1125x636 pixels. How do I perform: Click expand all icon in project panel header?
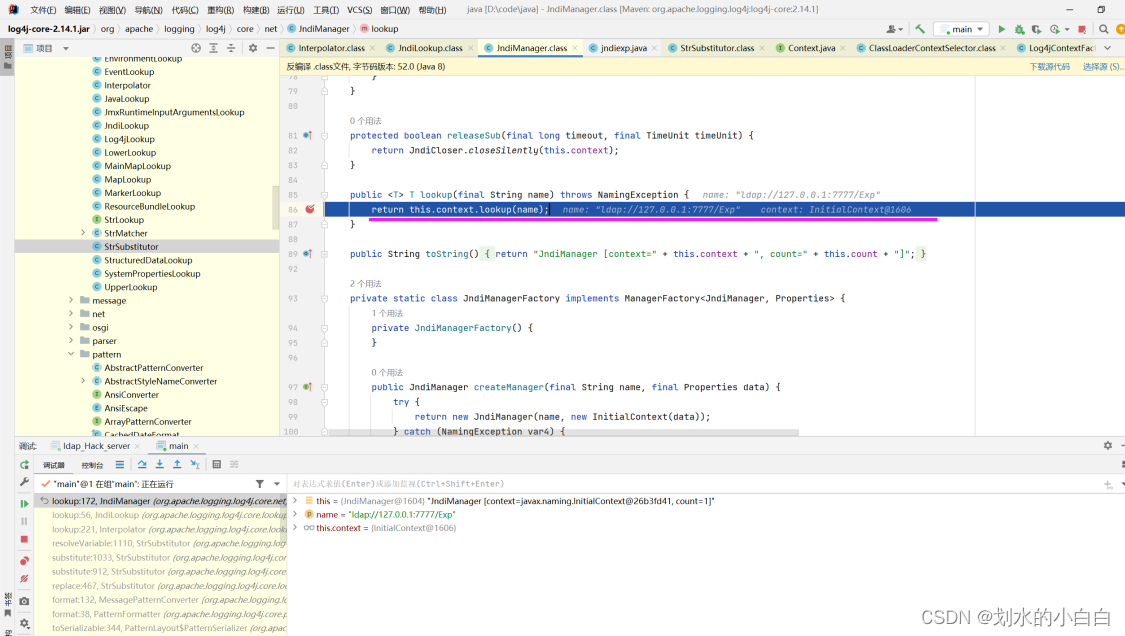pos(213,48)
